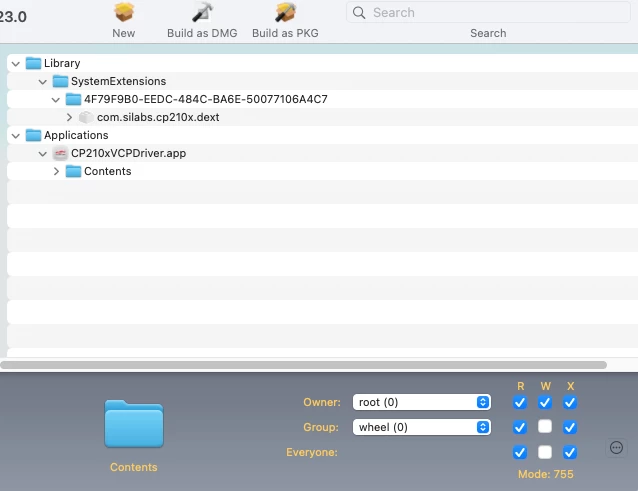The height and width of the screenshot is (491, 638).
Task: Select the Contents row text in tree
Action: pos(107,171)
